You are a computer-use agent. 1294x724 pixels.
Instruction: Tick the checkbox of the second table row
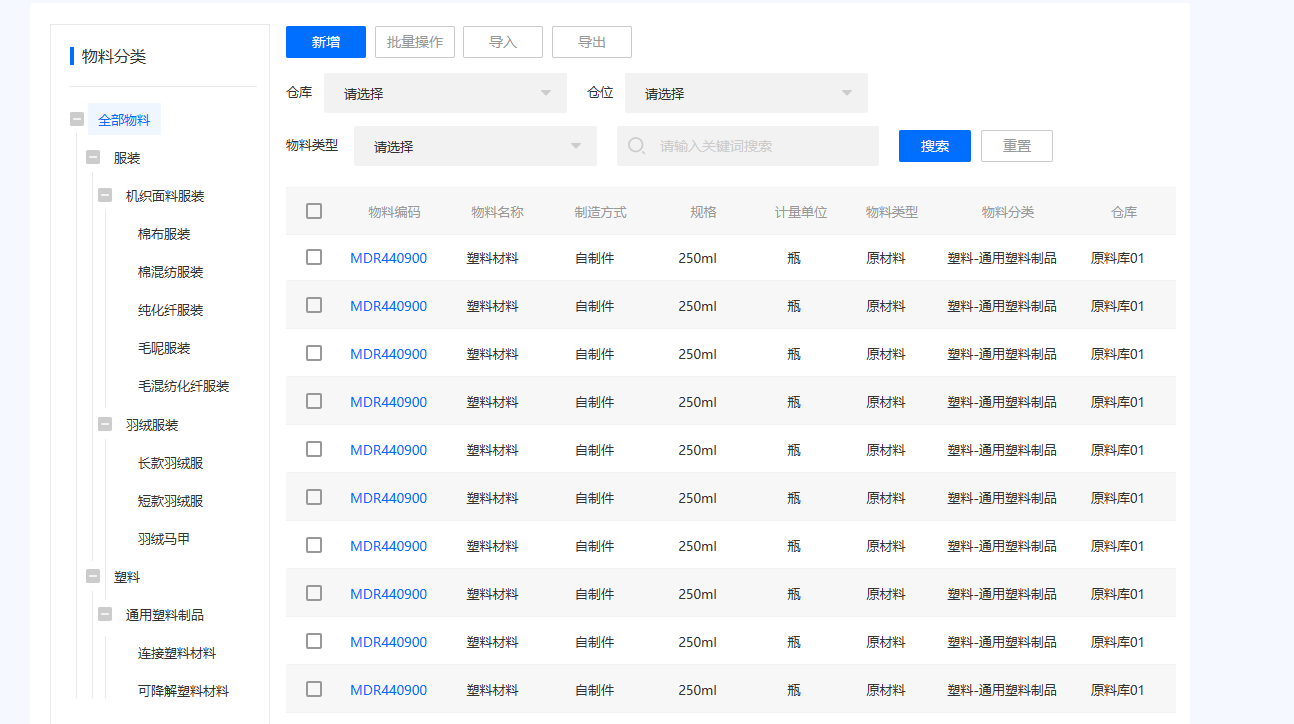(314, 305)
